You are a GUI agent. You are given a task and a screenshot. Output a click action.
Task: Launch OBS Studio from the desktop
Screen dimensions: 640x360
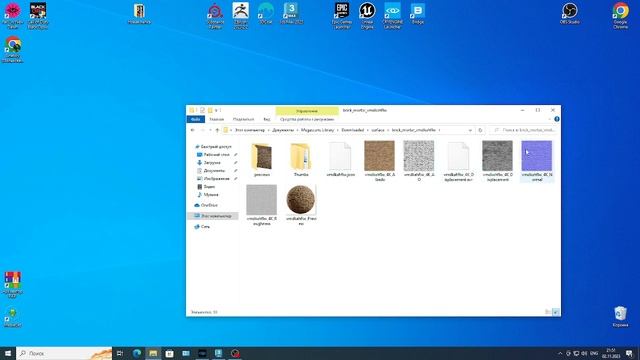point(569,13)
